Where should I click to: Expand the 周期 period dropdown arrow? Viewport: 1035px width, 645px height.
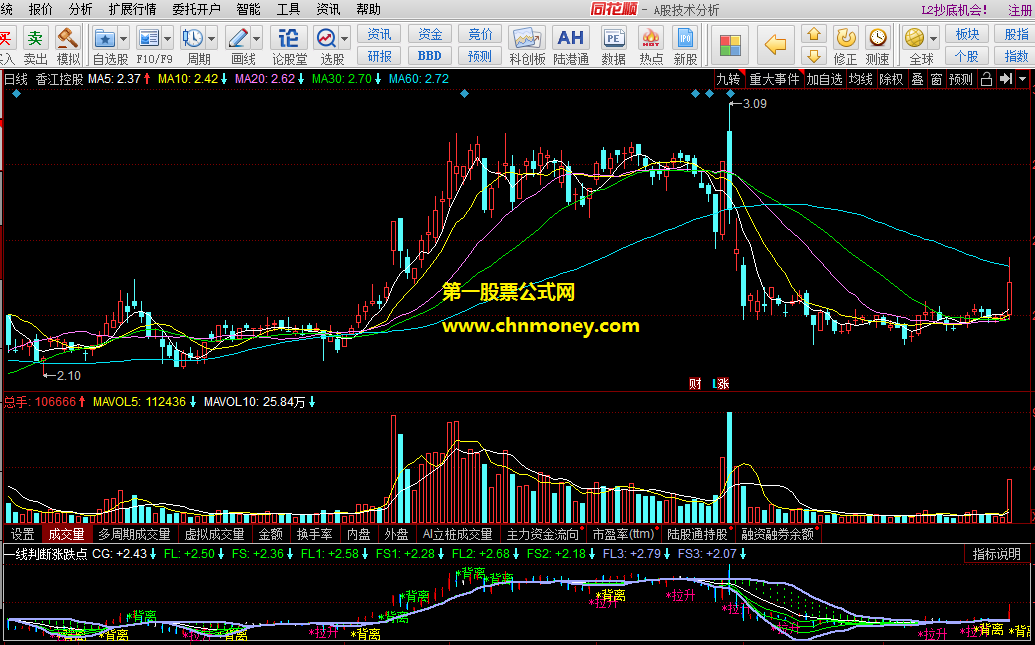tap(212, 38)
